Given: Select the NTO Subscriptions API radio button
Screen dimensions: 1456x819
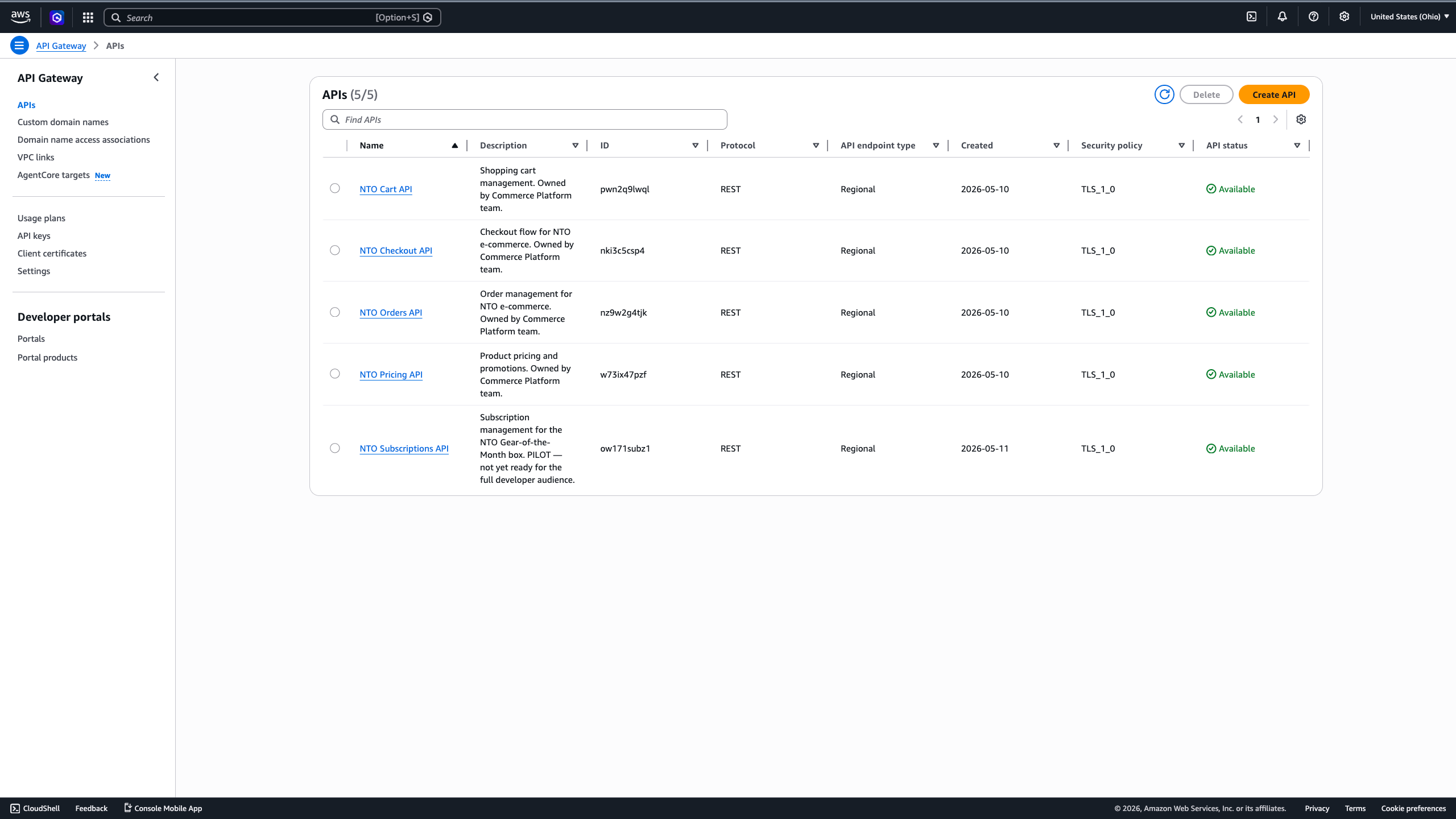Looking at the screenshot, I should coord(335,448).
